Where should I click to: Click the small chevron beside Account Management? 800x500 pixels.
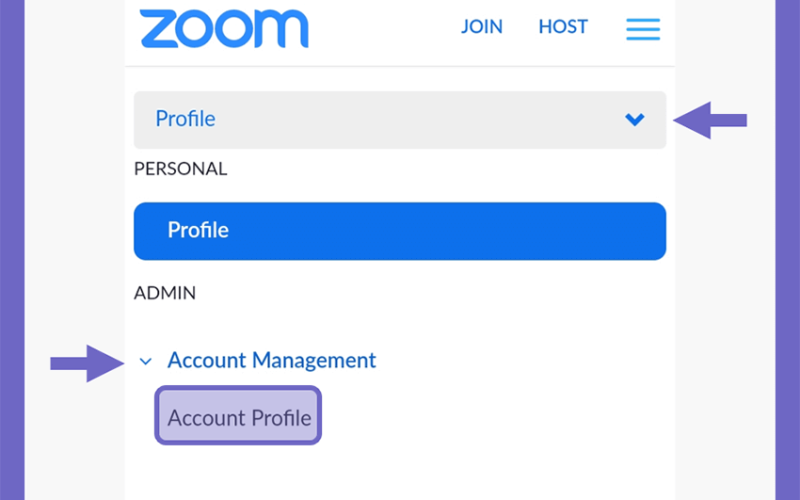tap(145, 362)
